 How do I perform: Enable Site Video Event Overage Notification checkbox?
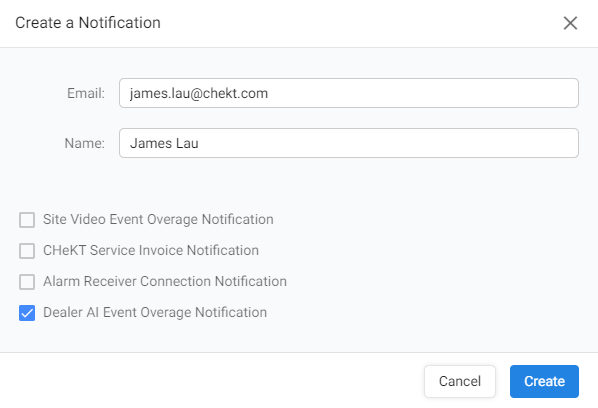coord(27,220)
